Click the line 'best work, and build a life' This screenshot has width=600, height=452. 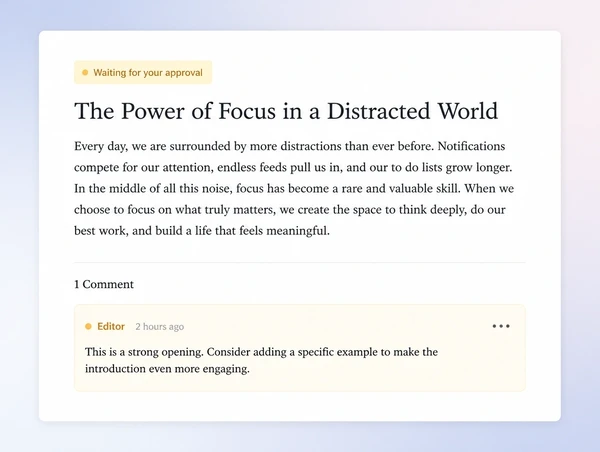(x=202, y=231)
